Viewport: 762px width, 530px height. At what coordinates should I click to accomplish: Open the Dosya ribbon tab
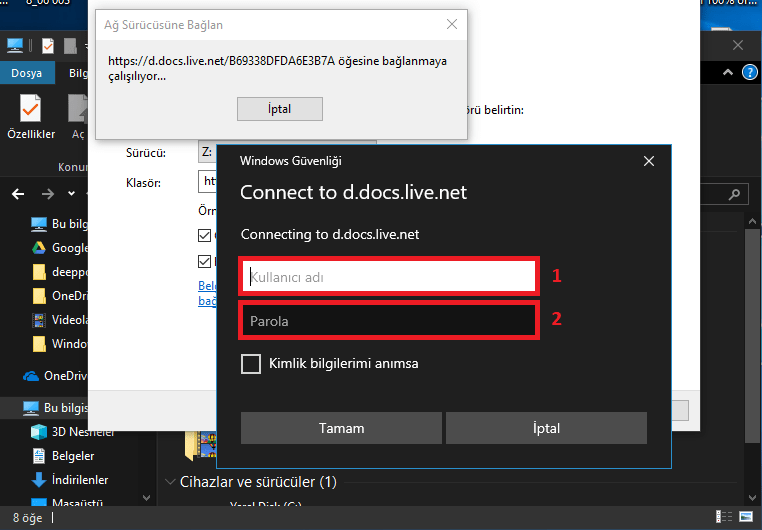27,73
